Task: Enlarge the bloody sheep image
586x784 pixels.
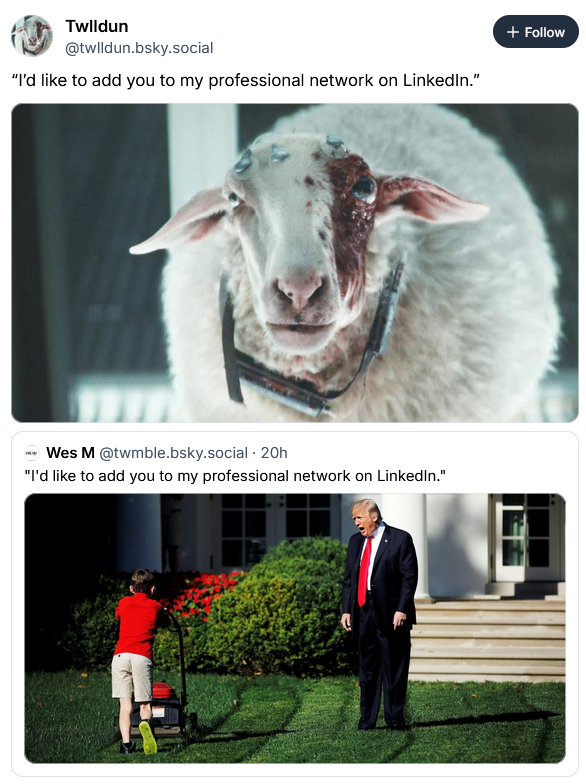Action: tap(294, 262)
